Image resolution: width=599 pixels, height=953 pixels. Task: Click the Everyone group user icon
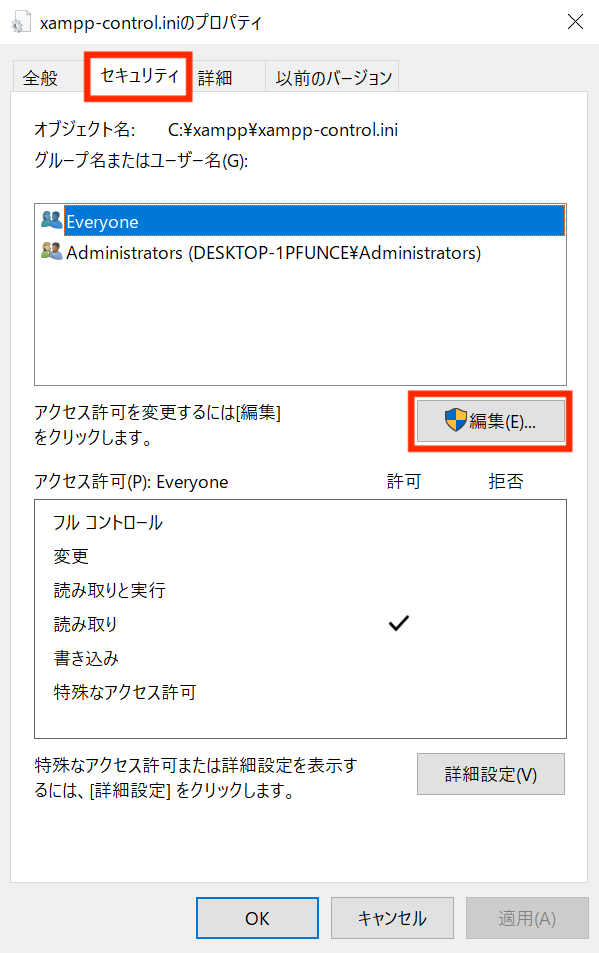(52, 220)
